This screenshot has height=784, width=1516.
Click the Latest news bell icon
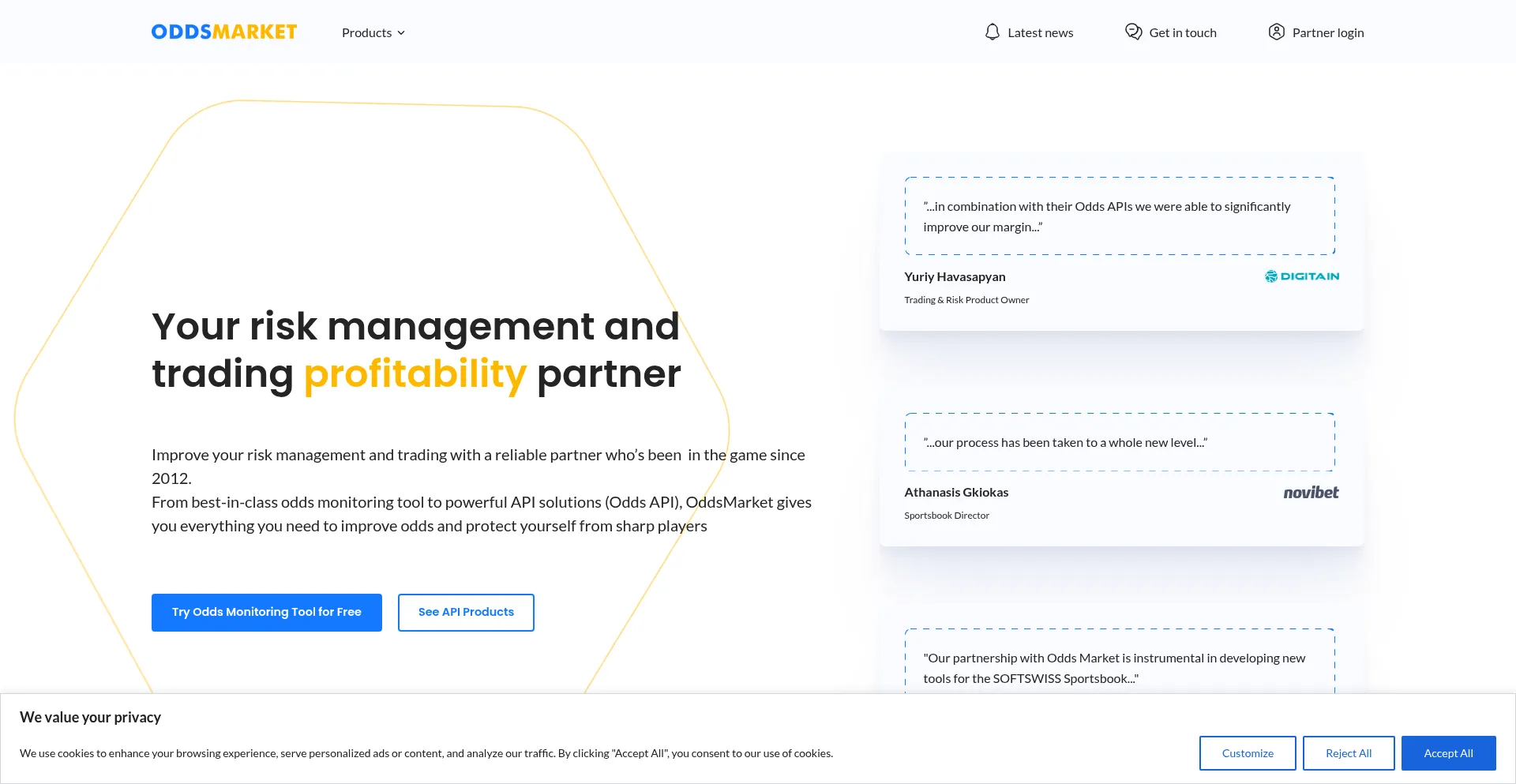coord(993,32)
